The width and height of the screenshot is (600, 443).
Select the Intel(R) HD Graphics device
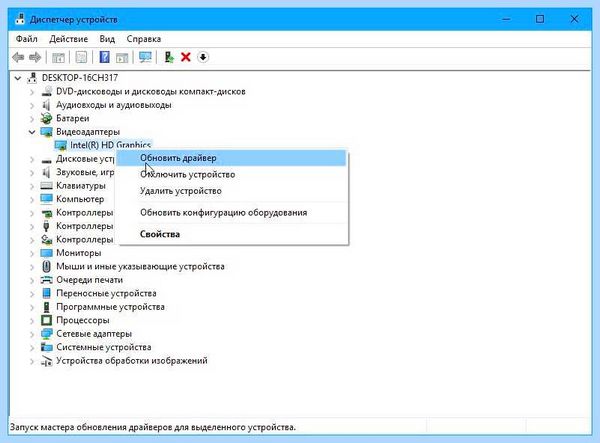110,145
